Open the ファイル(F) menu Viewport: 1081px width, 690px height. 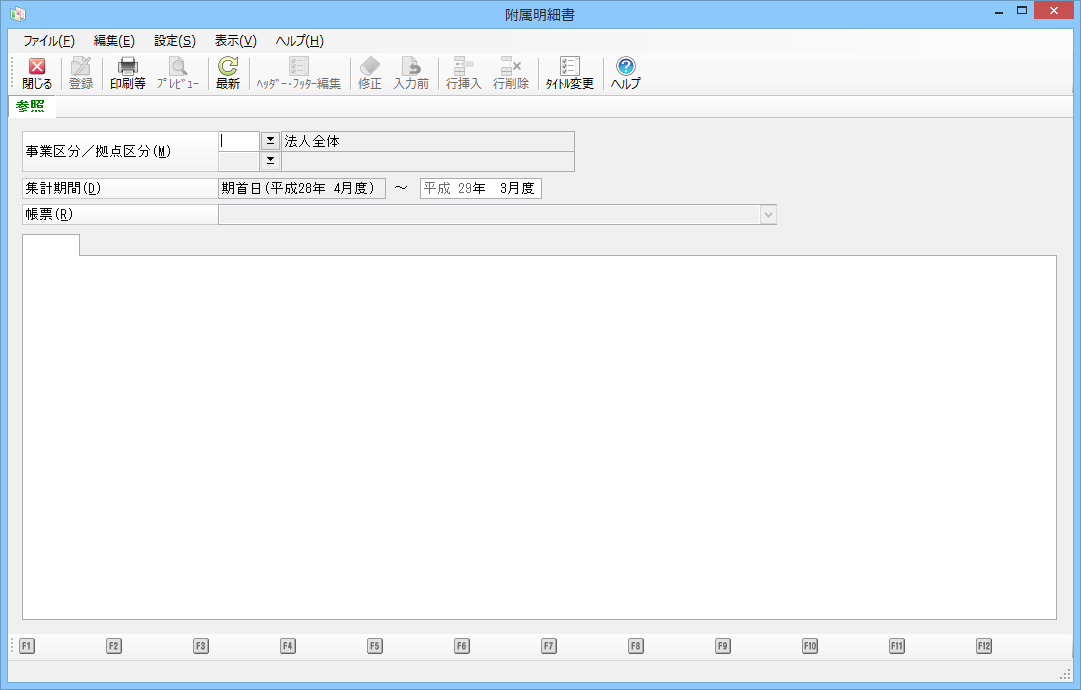click(49, 41)
